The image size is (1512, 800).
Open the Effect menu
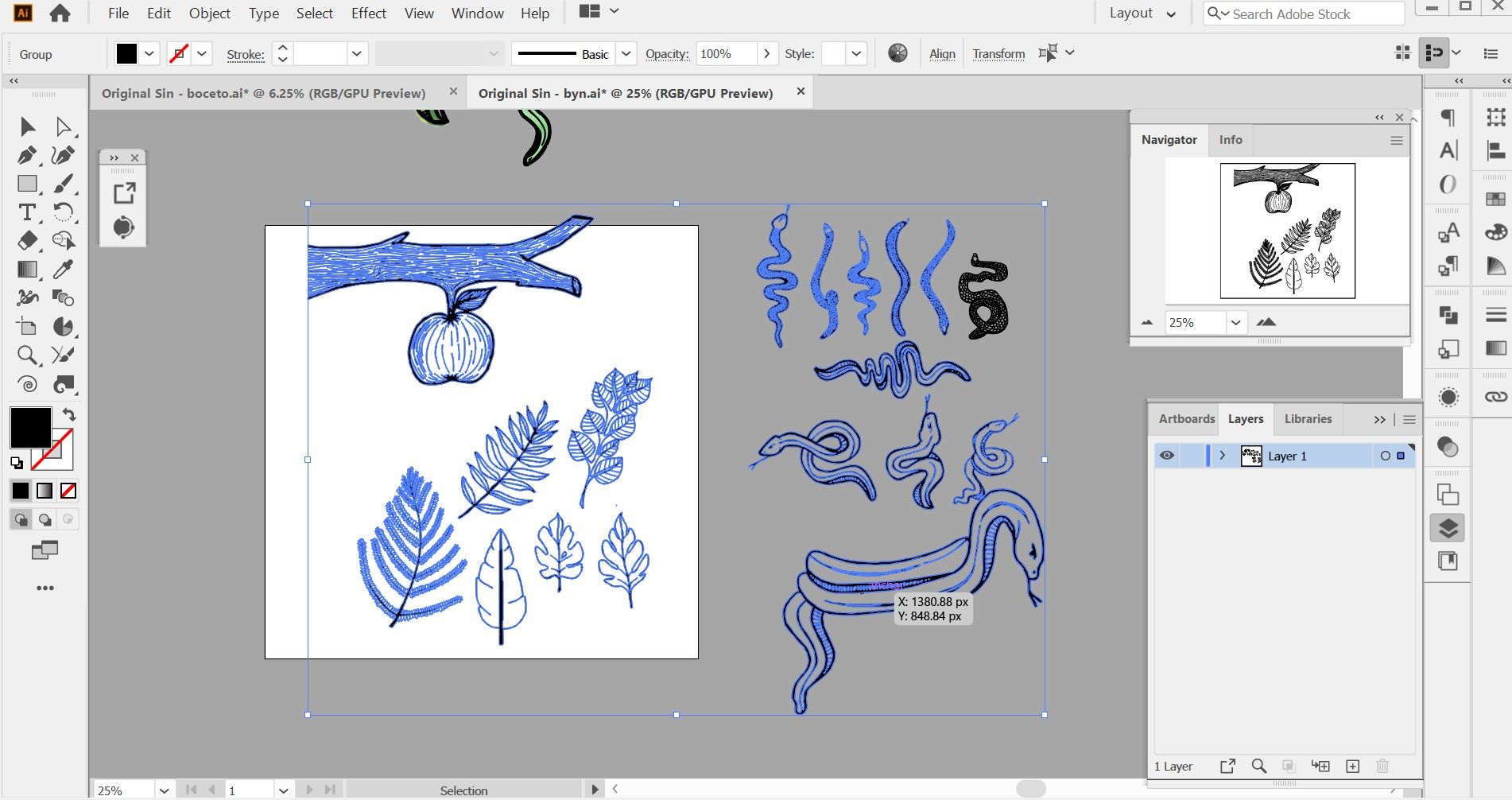(368, 14)
